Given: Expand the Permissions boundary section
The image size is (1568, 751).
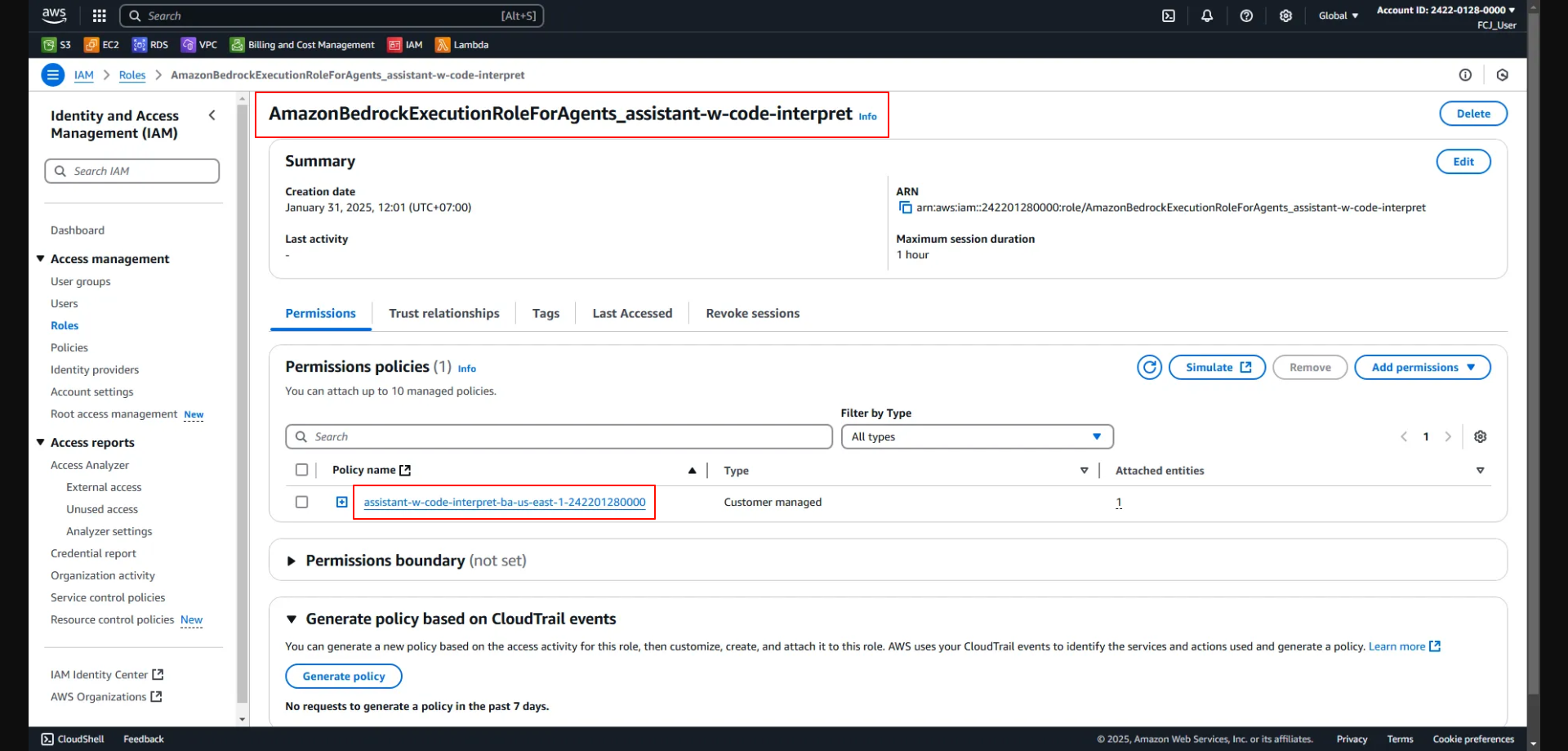Looking at the screenshot, I should point(291,561).
